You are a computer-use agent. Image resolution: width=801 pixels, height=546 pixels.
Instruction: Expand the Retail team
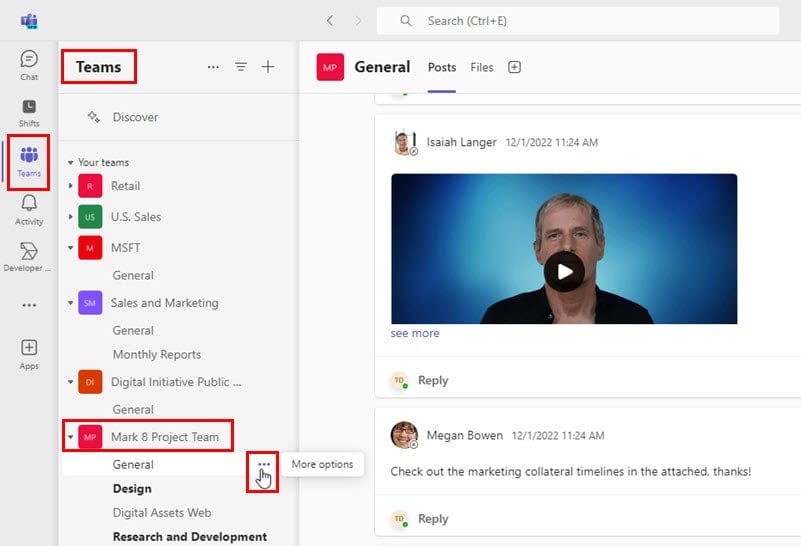pos(70,186)
